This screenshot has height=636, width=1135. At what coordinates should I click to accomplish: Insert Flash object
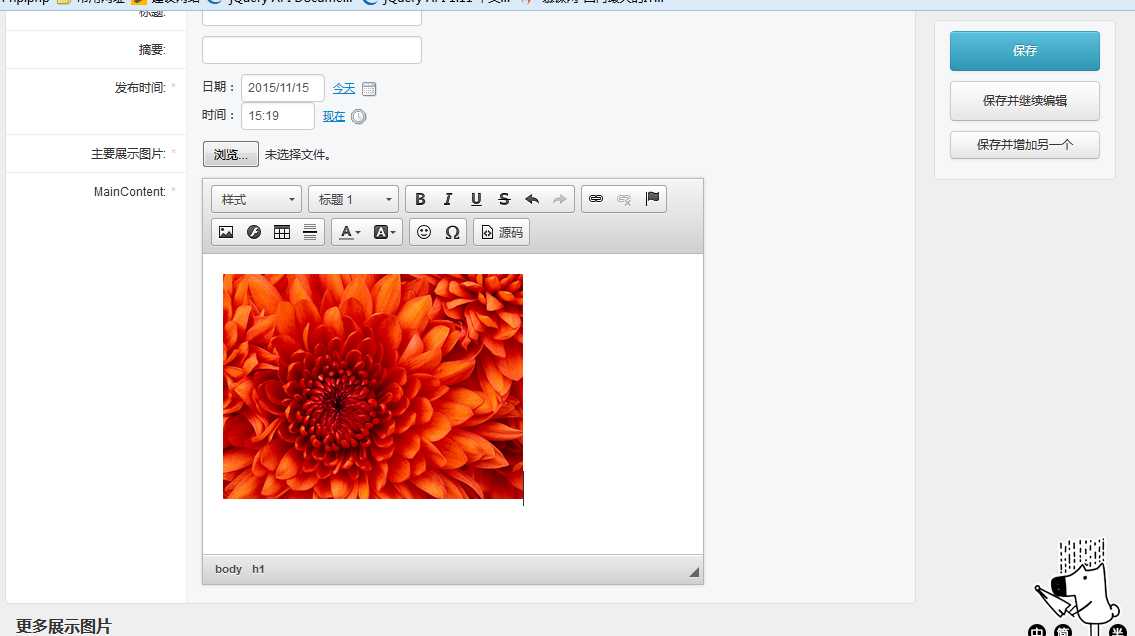[254, 232]
